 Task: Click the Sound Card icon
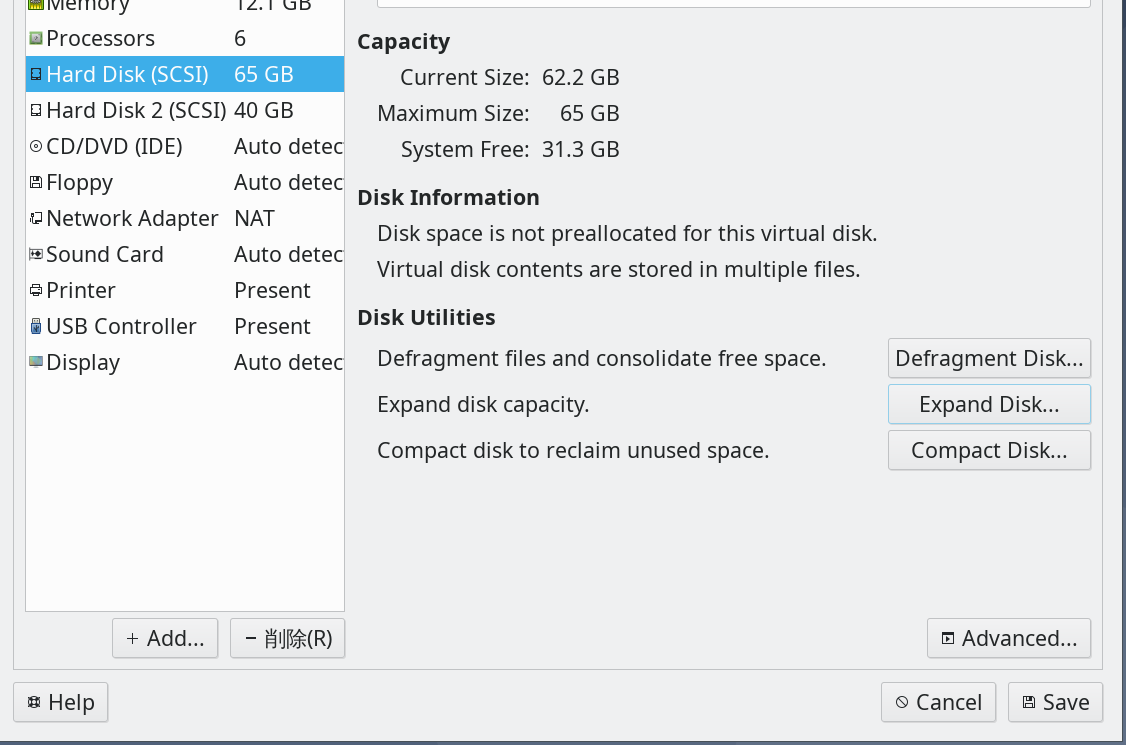click(36, 255)
